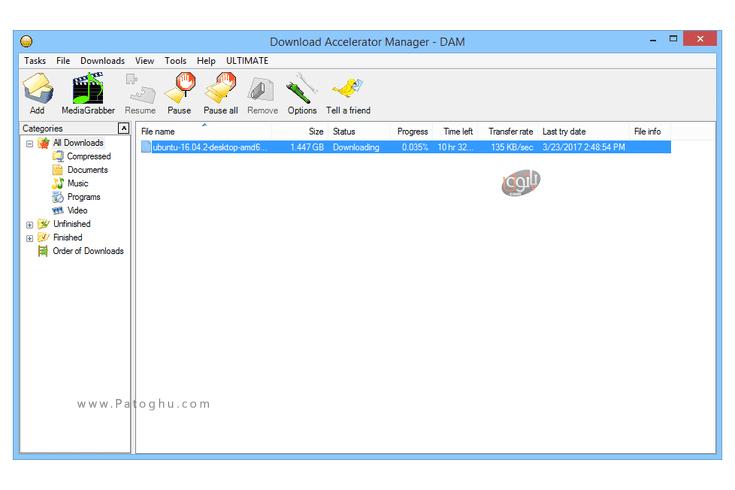Select the Compressed category folder
Screen dimensions: 735x490
(89, 156)
